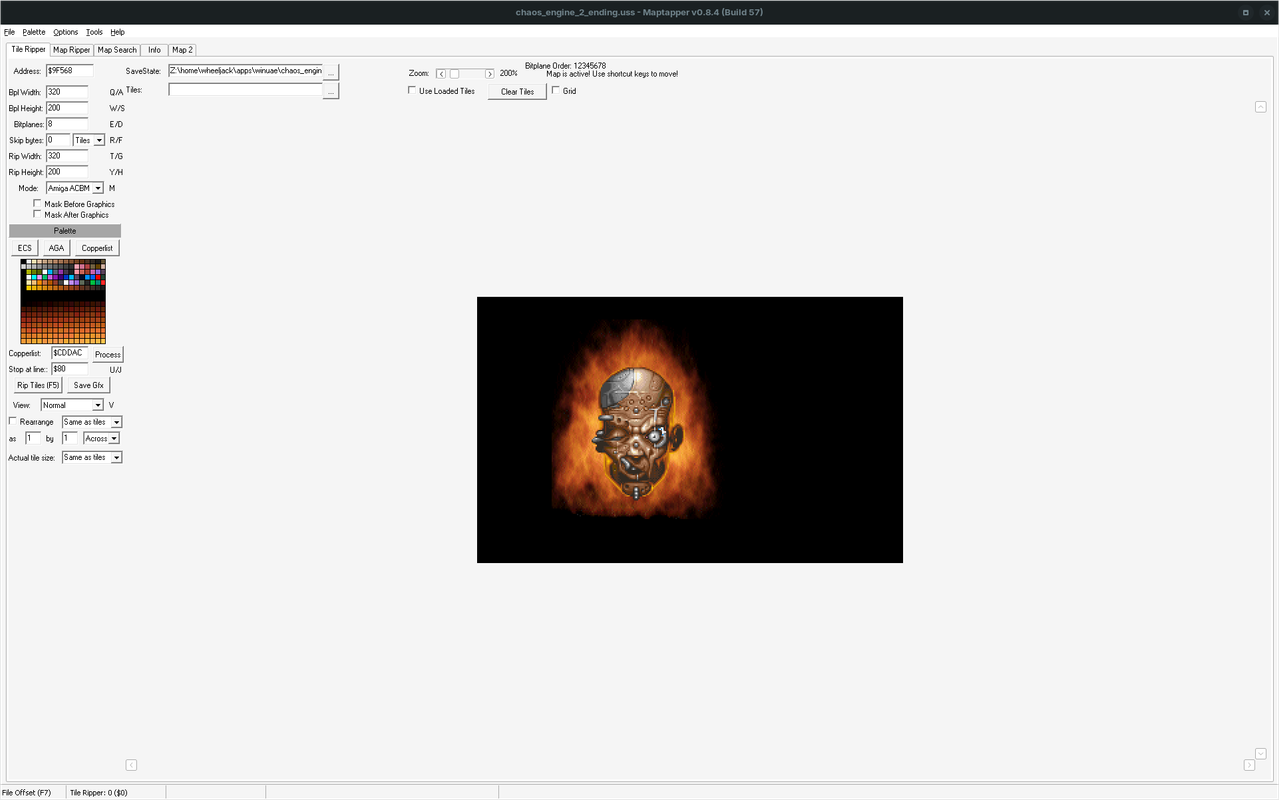Switch to the Info tab

(x=154, y=50)
